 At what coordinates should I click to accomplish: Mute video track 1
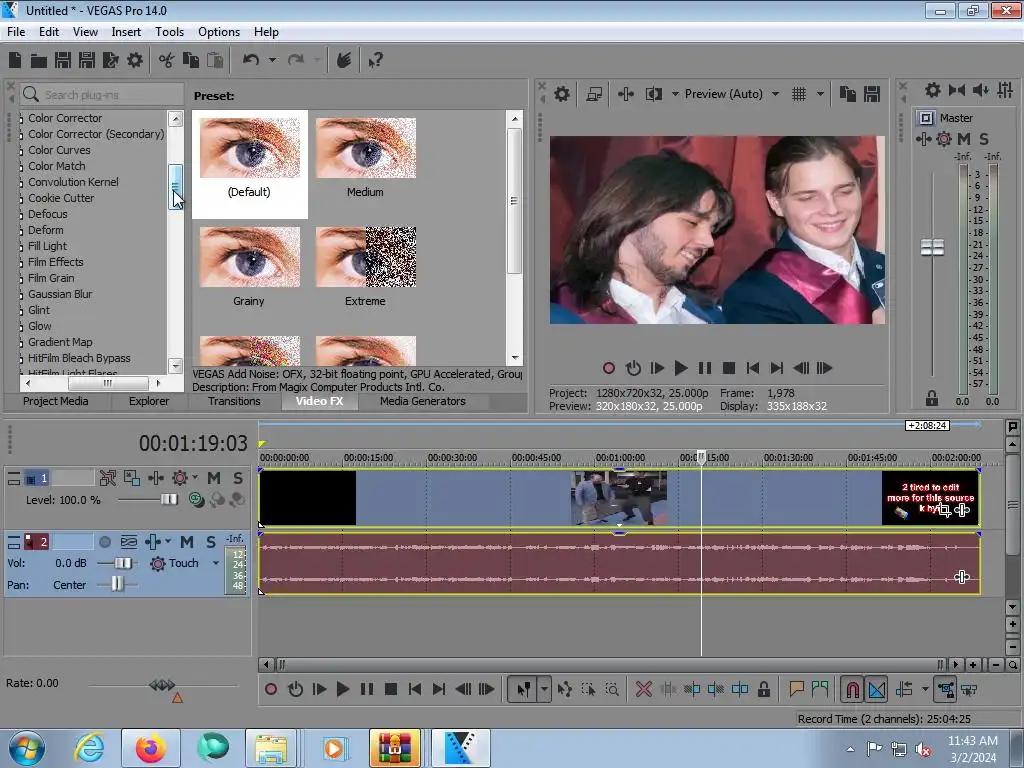click(x=214, y=478)
